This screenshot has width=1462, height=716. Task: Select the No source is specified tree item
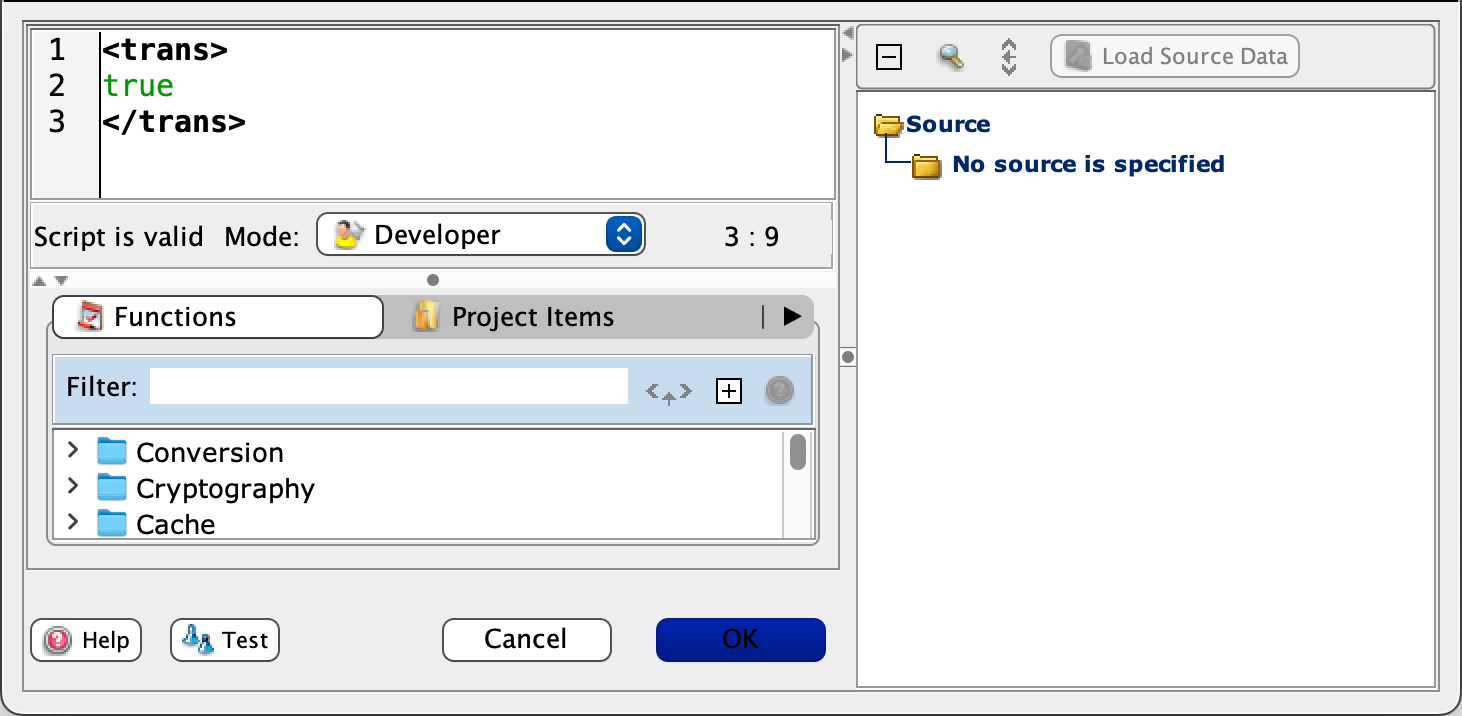pyautogui.click(x=1087, y=163)
